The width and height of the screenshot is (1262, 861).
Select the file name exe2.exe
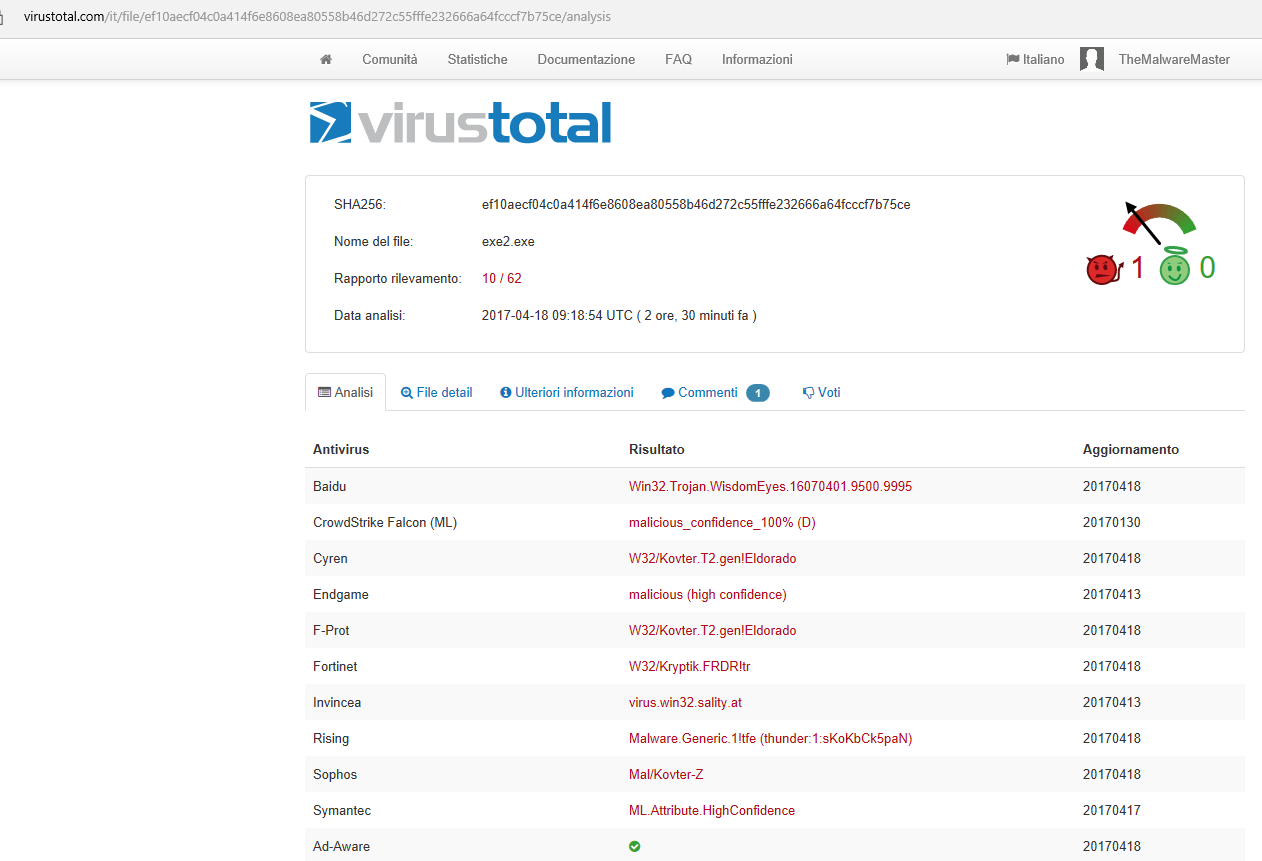pos(508,241)
